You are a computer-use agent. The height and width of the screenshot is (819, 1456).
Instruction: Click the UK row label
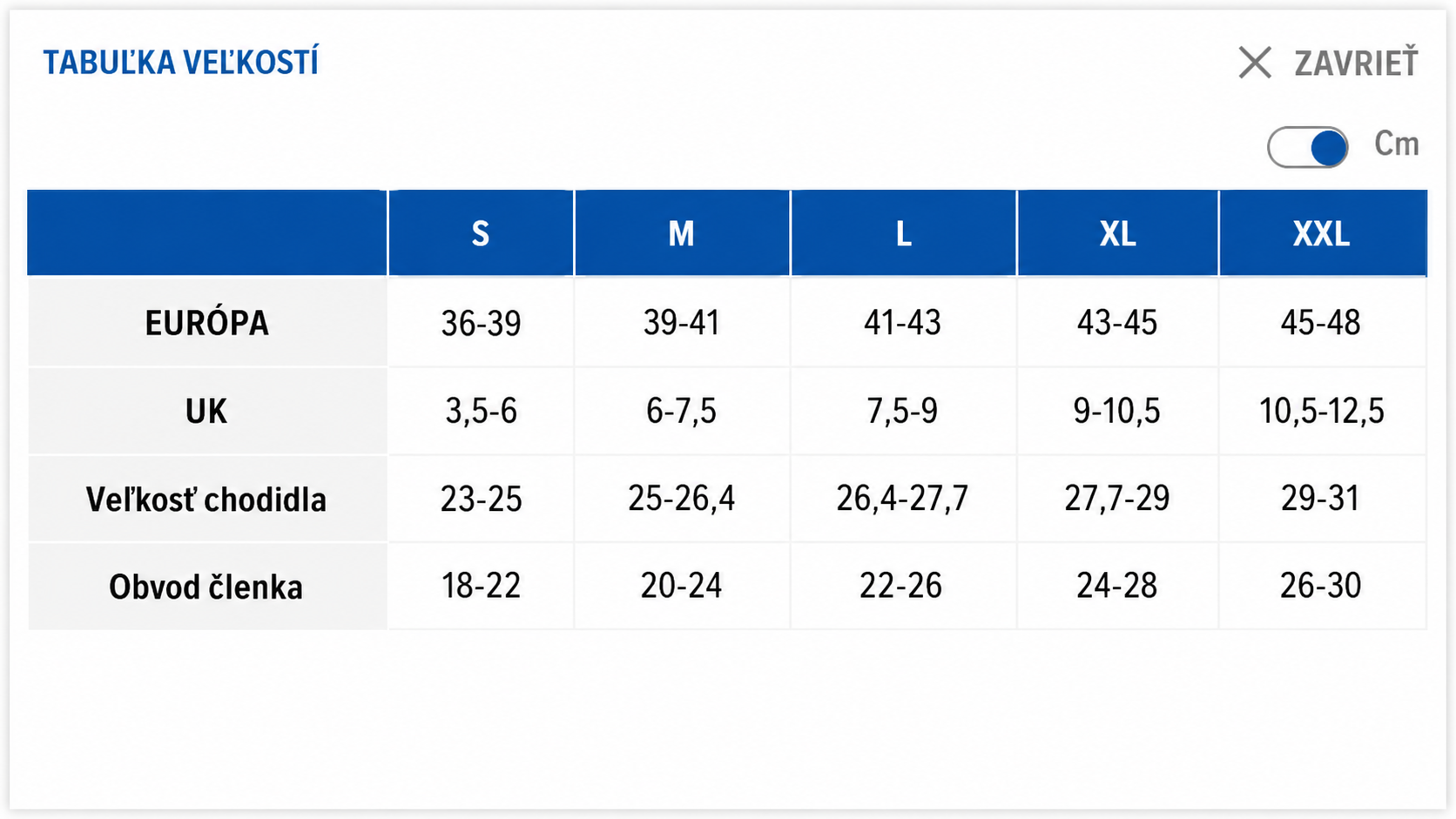[x=207, y=411]
